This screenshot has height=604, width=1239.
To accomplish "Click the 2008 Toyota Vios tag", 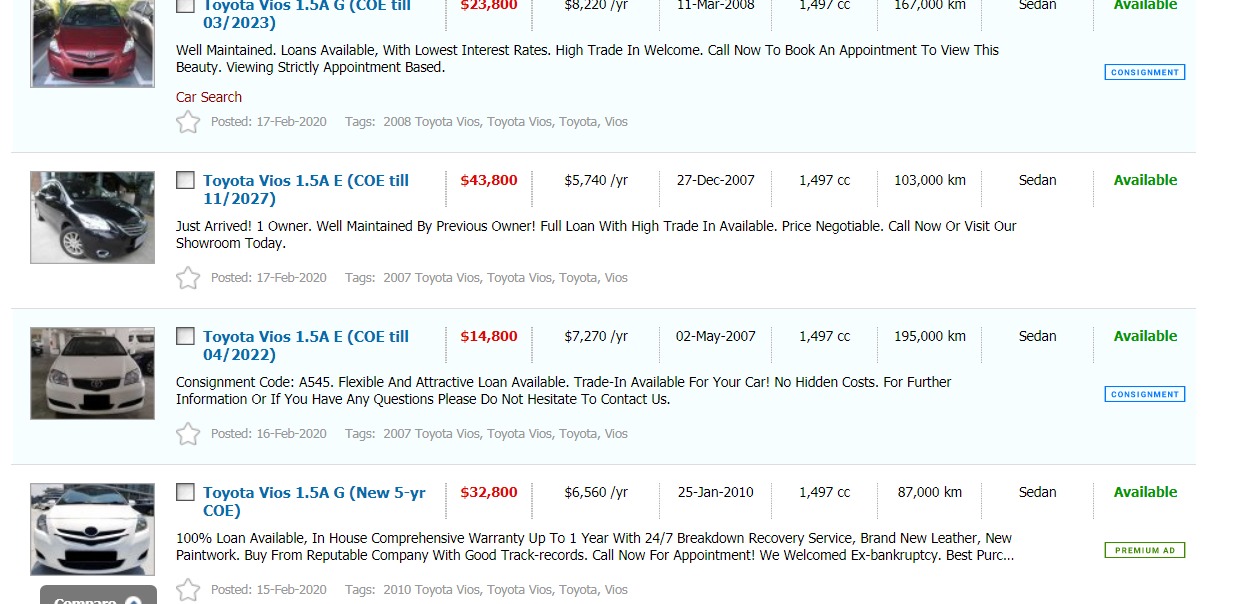I will (x=431, y=122).
